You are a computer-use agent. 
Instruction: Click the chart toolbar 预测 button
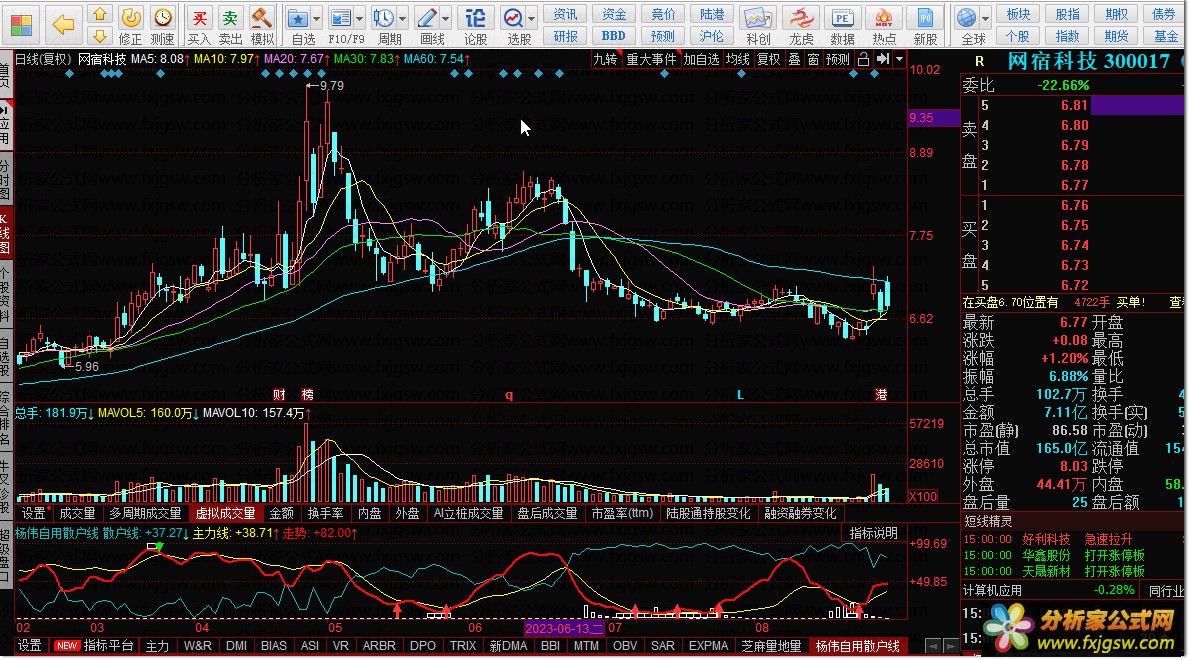click(838, 59)
